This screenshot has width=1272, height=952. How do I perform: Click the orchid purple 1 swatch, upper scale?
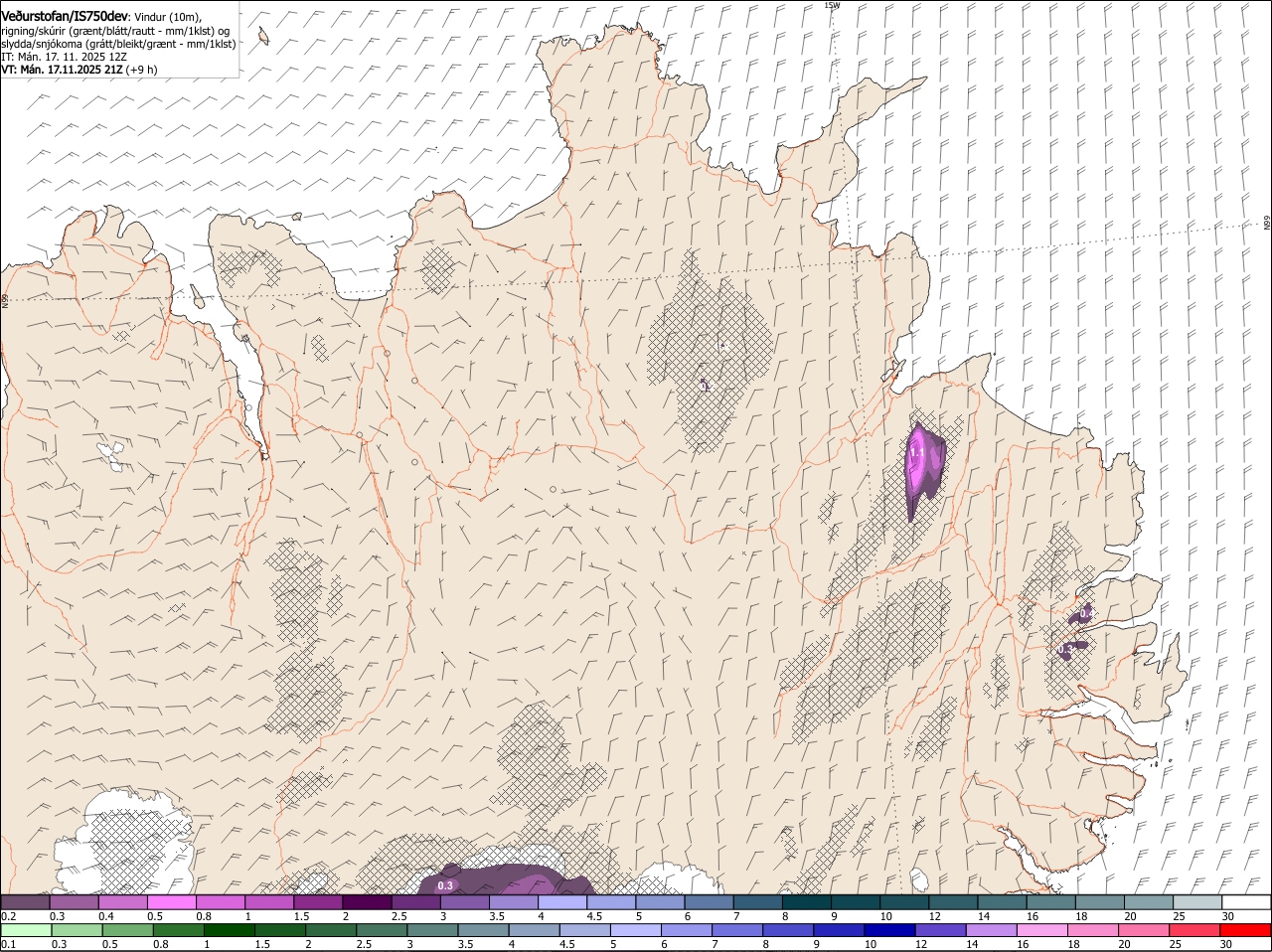(268, 902)
